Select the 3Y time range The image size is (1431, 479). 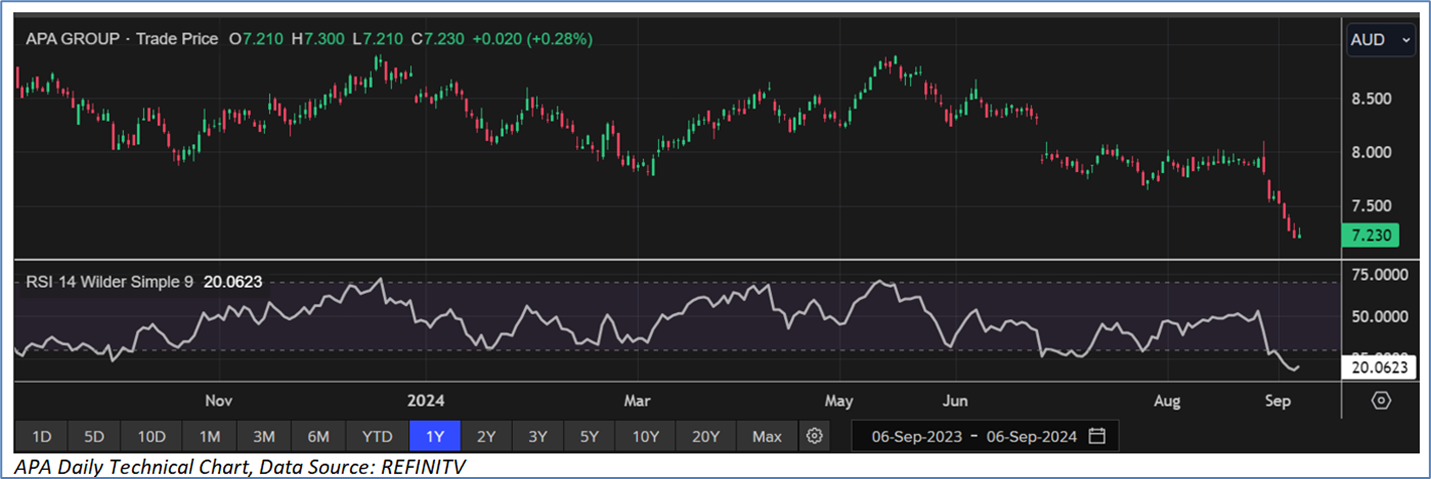point(538,436)
